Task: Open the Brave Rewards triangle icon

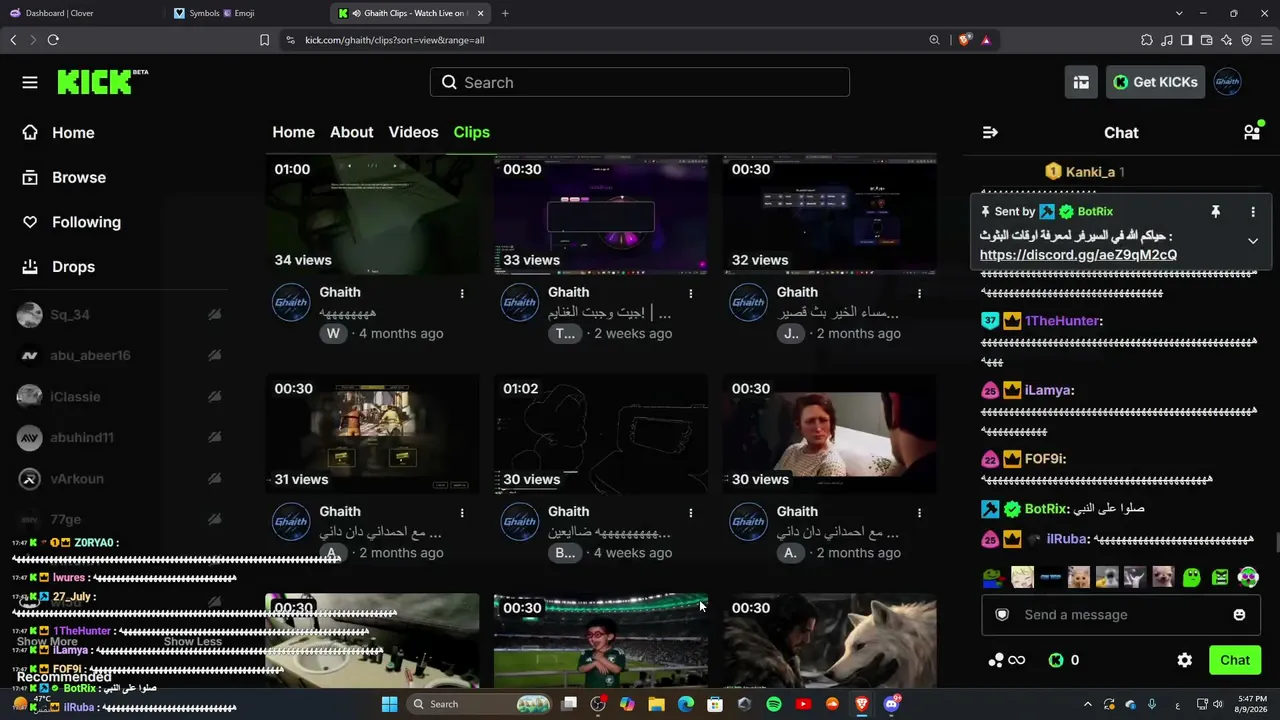Action: coord(986,40)
